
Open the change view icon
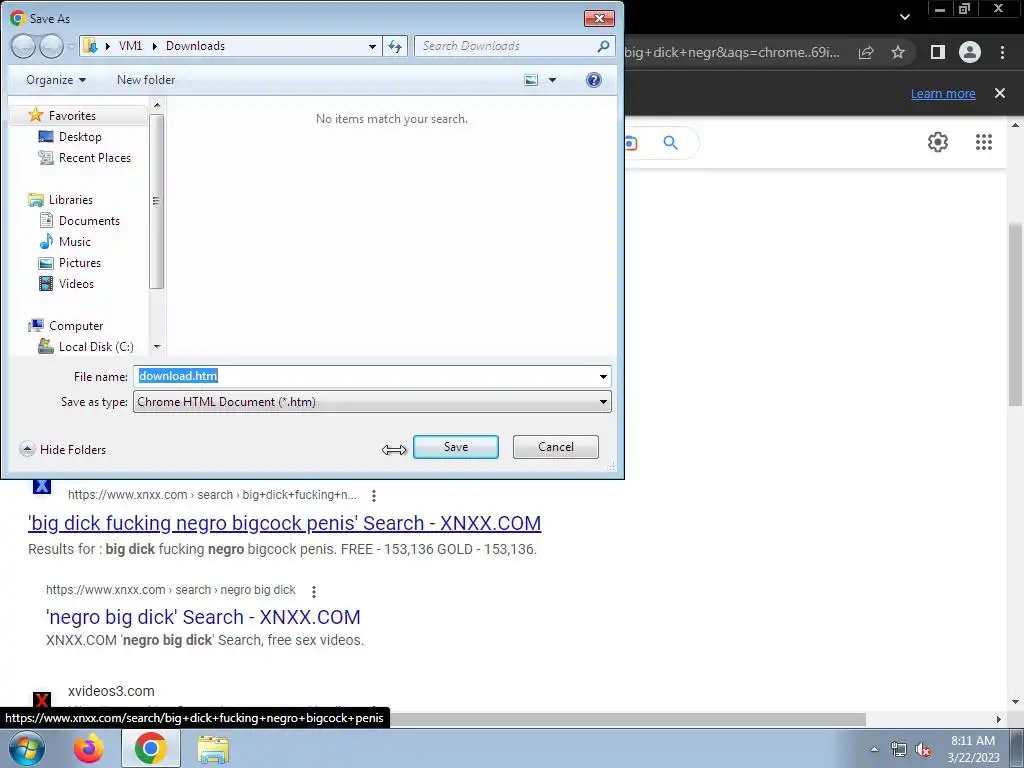tap(532, 80)
